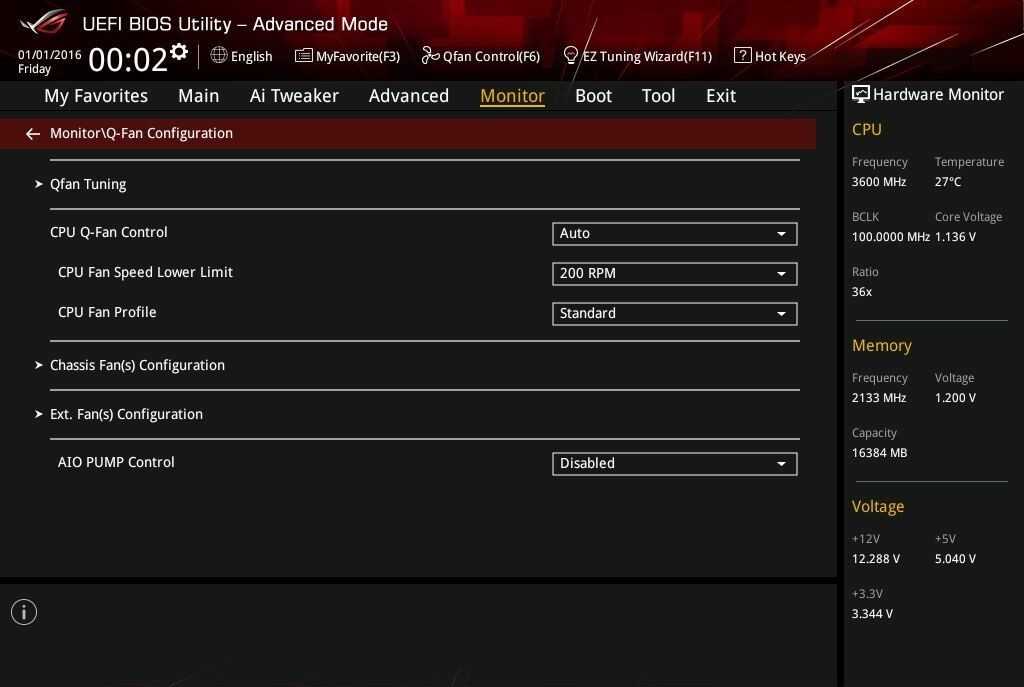Screen dimensions: 1024x687
Task: Click the back arrow in Q-Fan Configuration breadcrumb
Action: tap(33, 134)
